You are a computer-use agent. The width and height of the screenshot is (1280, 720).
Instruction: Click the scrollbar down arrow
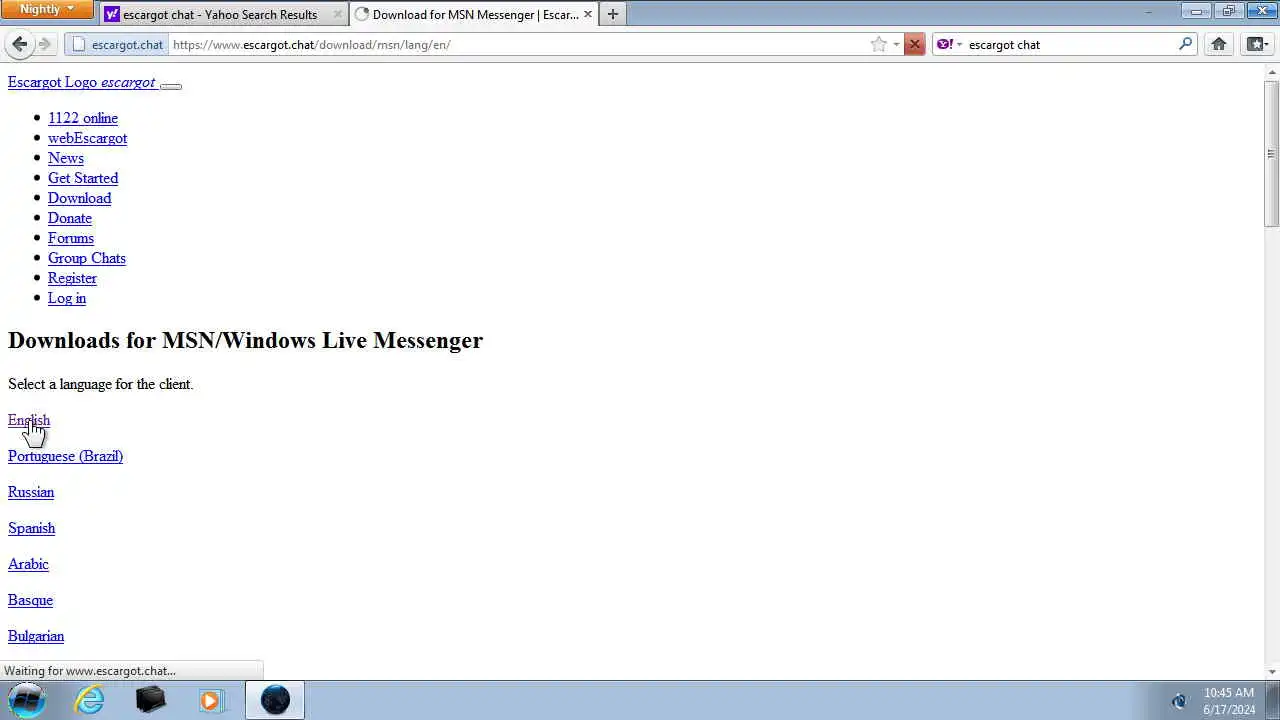[x=1272, y=671]
